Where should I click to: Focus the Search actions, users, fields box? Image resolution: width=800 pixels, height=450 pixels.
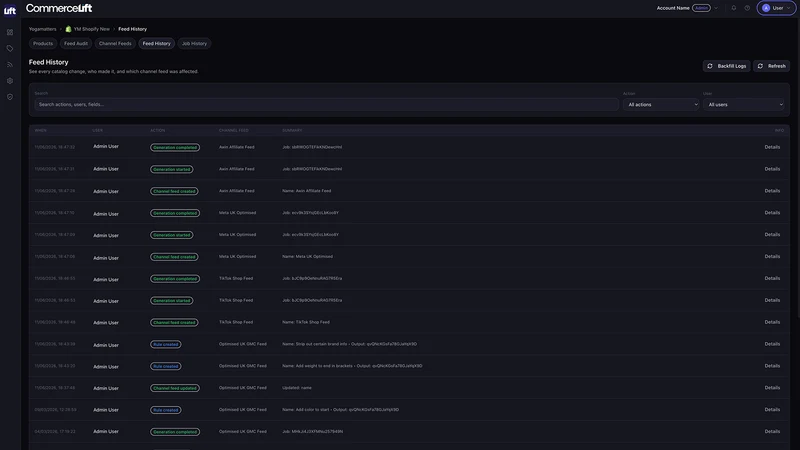coord(327,105)
